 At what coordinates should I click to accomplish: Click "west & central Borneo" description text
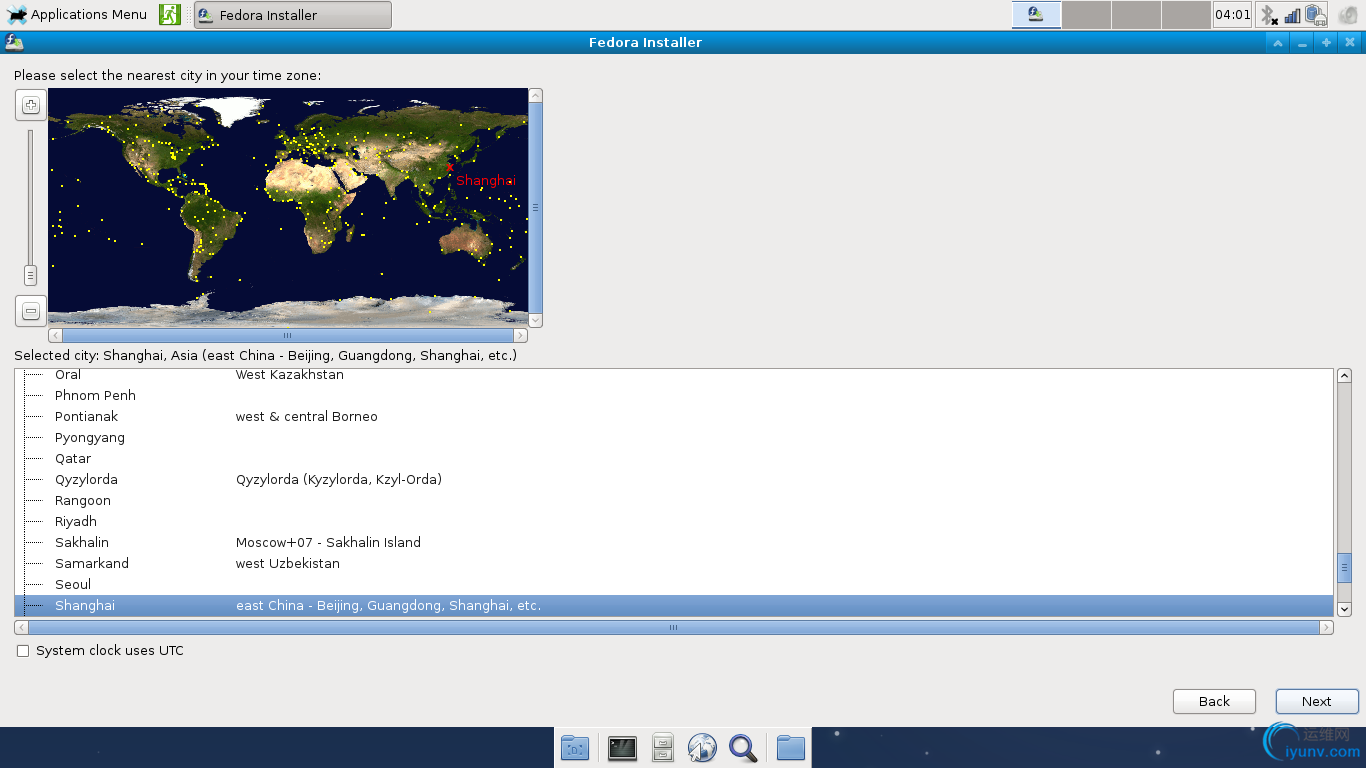click(x=307, y=417)
